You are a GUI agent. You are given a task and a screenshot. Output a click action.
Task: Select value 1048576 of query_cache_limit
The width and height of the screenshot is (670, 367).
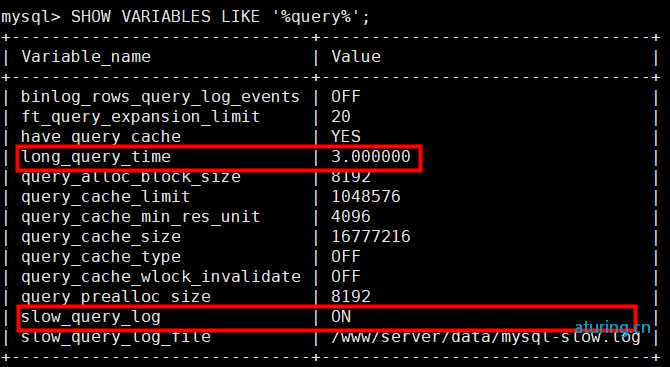point(366,197)
